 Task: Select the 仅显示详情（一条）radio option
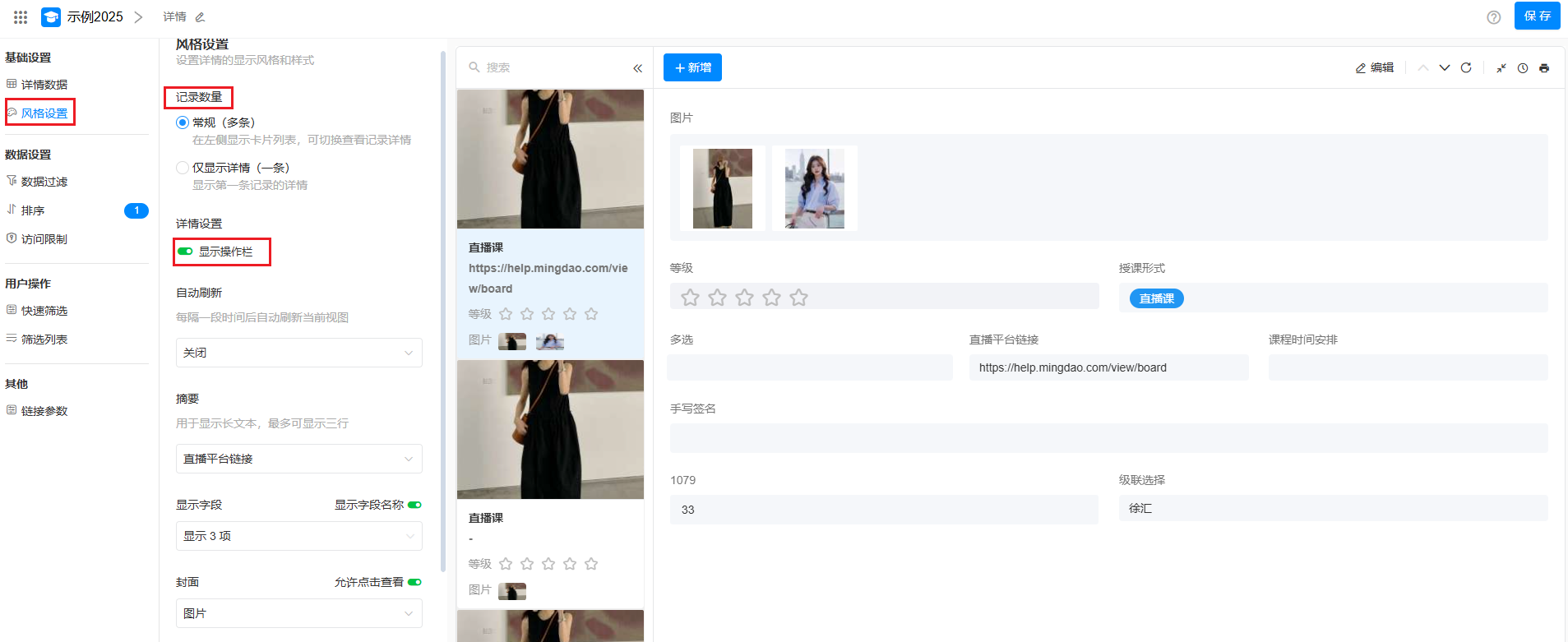click(183, 168)
